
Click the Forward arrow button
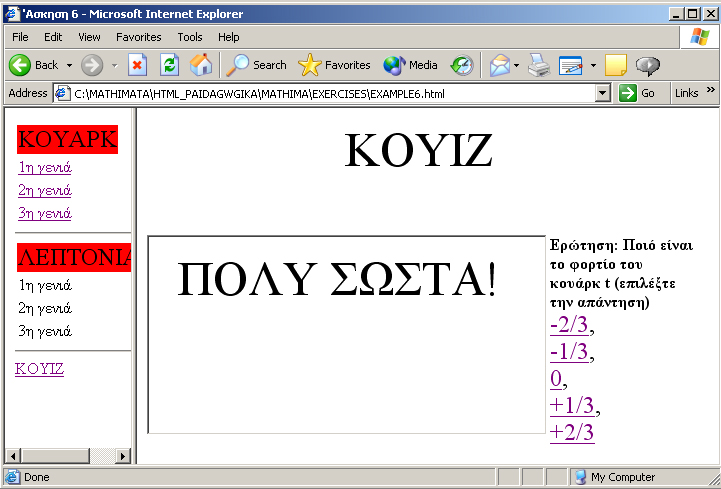[x=92, y=65]
